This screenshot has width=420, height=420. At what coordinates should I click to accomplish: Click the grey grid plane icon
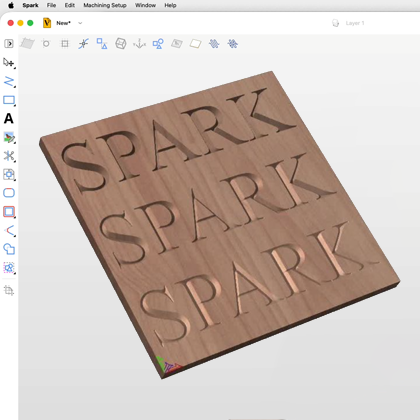click(27, 43)
